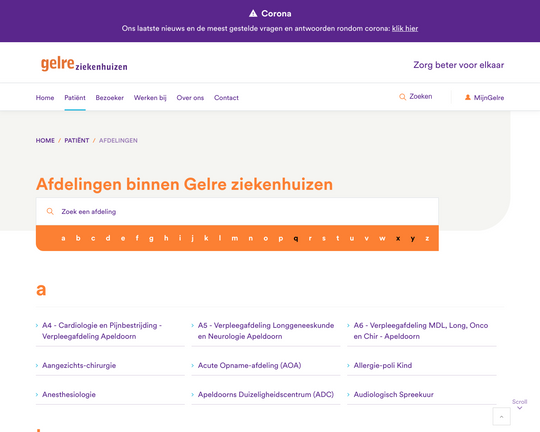Click the Corona warning triangle icon

[253, 13]
